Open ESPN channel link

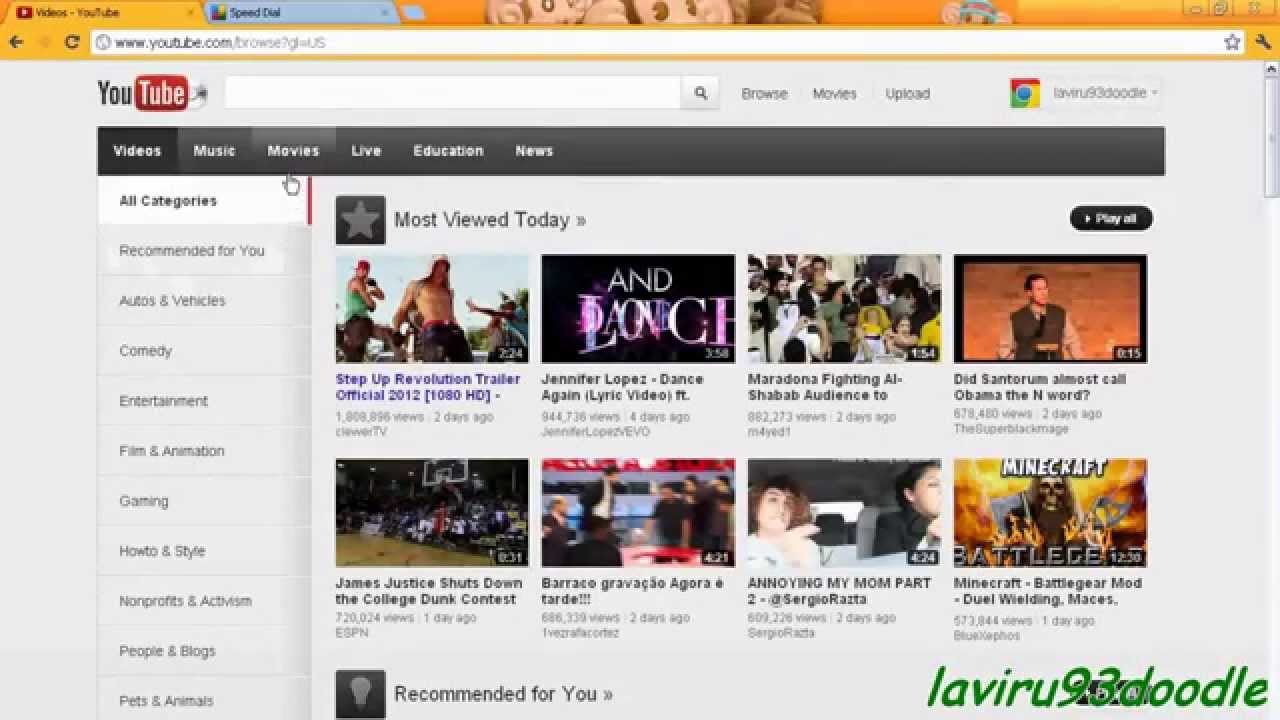point(351,633)
